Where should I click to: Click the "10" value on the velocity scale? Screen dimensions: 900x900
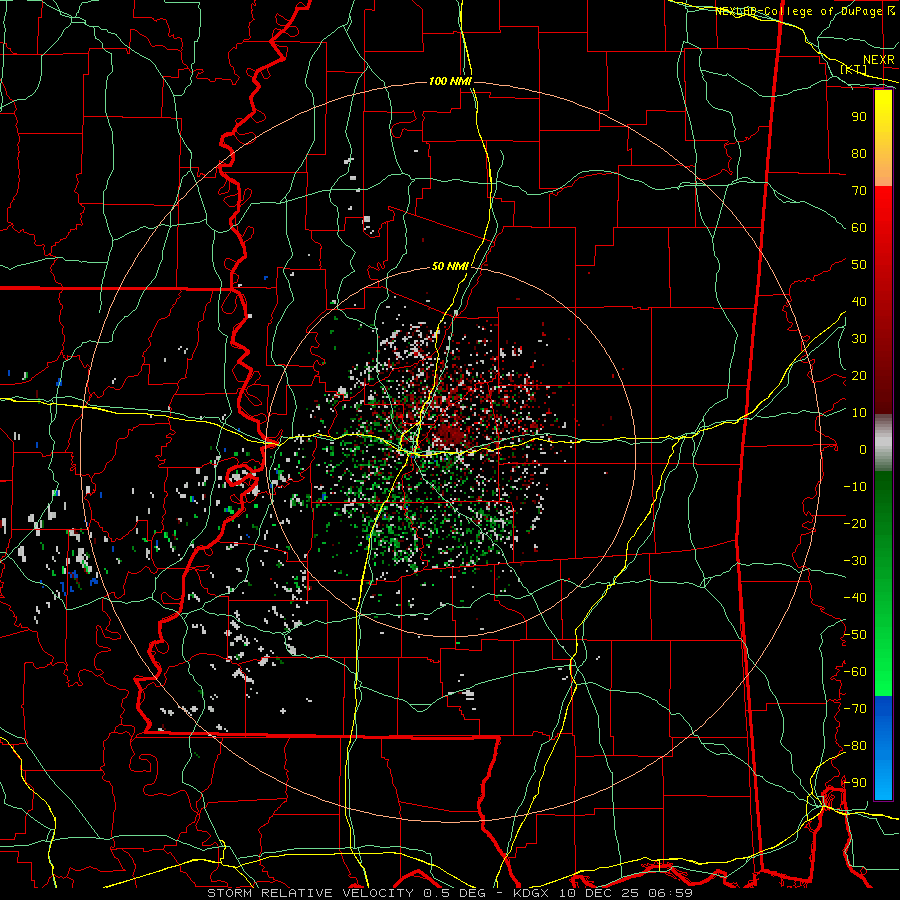pos(859,413)
